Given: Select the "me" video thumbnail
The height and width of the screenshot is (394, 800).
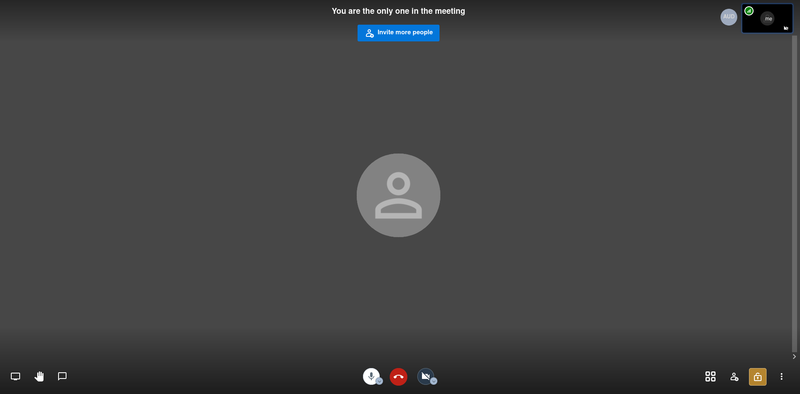Looking at the screenshot, I should [x=767, y=18].
